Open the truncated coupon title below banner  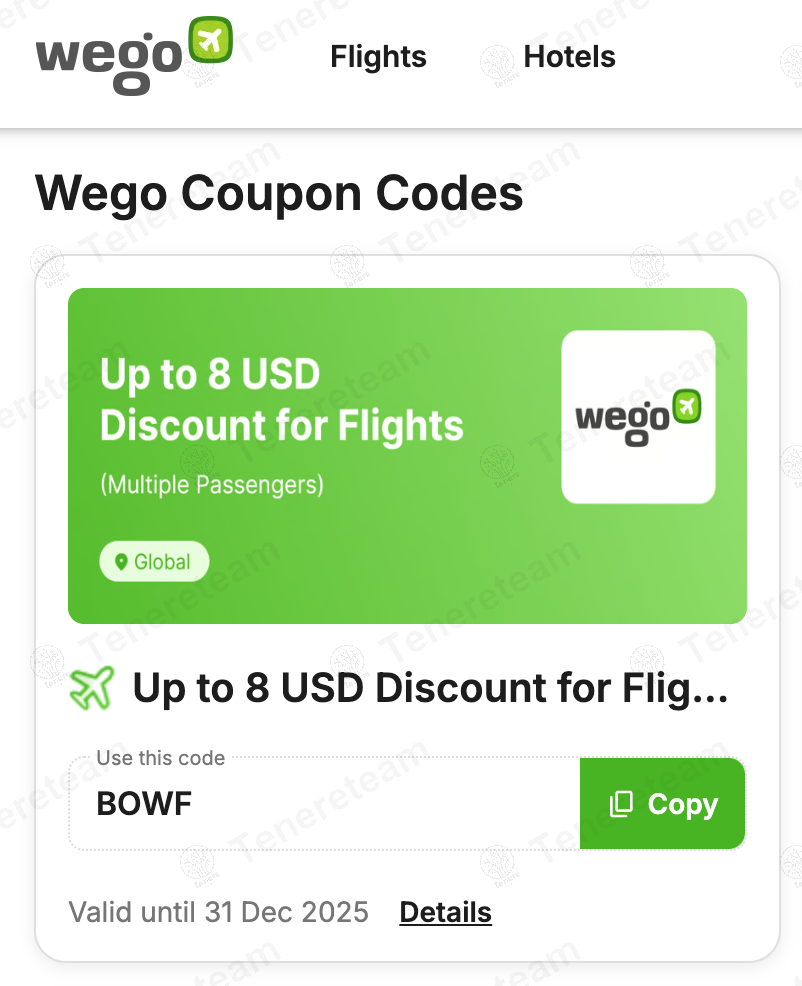(430, 688)
